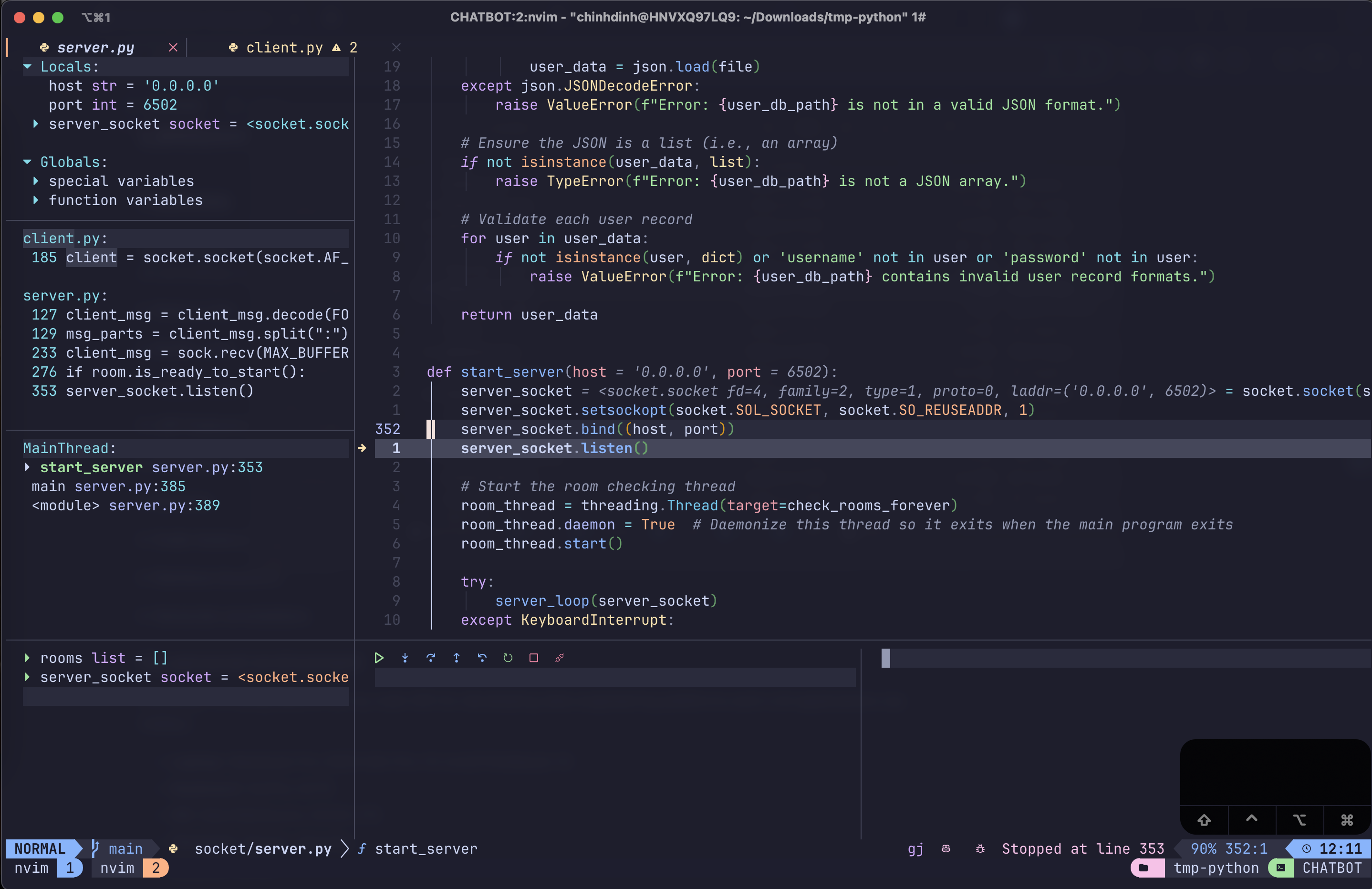This screenshot has width=1372, height=889.
Task: Expand special variables under Globals
Action: (36, 181)
